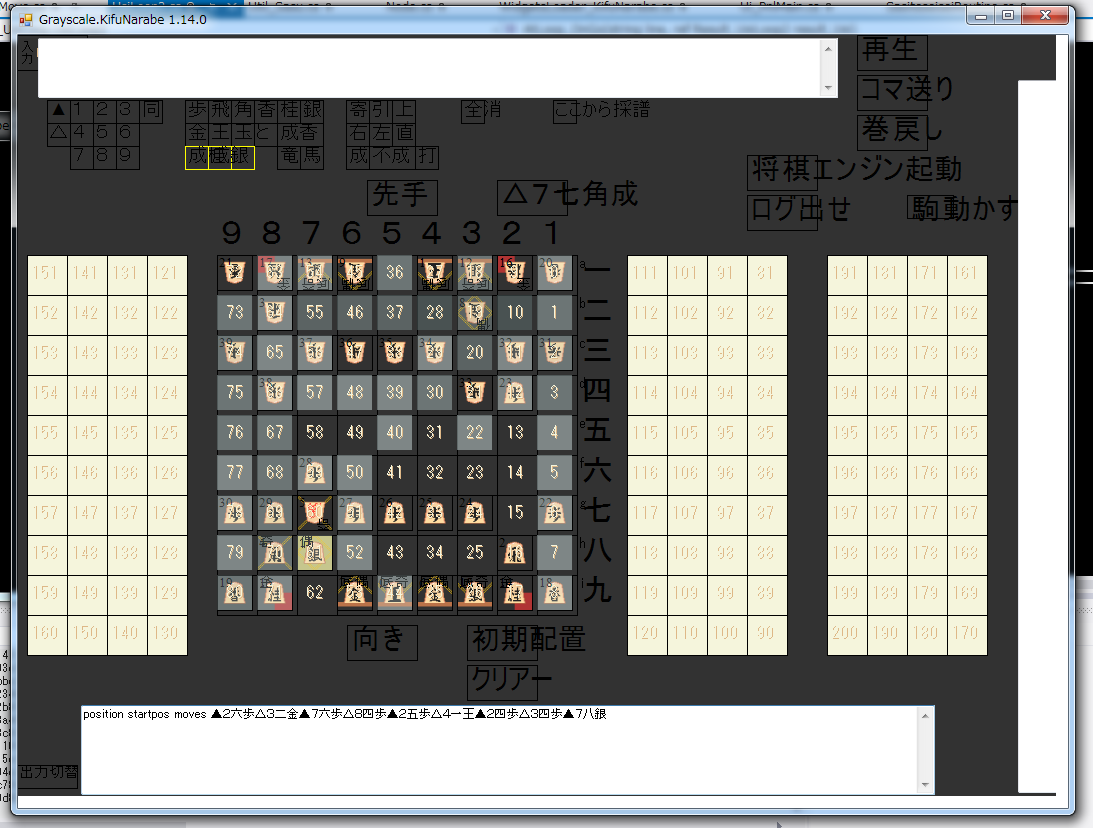The image size is (1093, 828).
Task: Click cell 151 in left piece tray
Action: pyautogui.click(x=46, y=275)
